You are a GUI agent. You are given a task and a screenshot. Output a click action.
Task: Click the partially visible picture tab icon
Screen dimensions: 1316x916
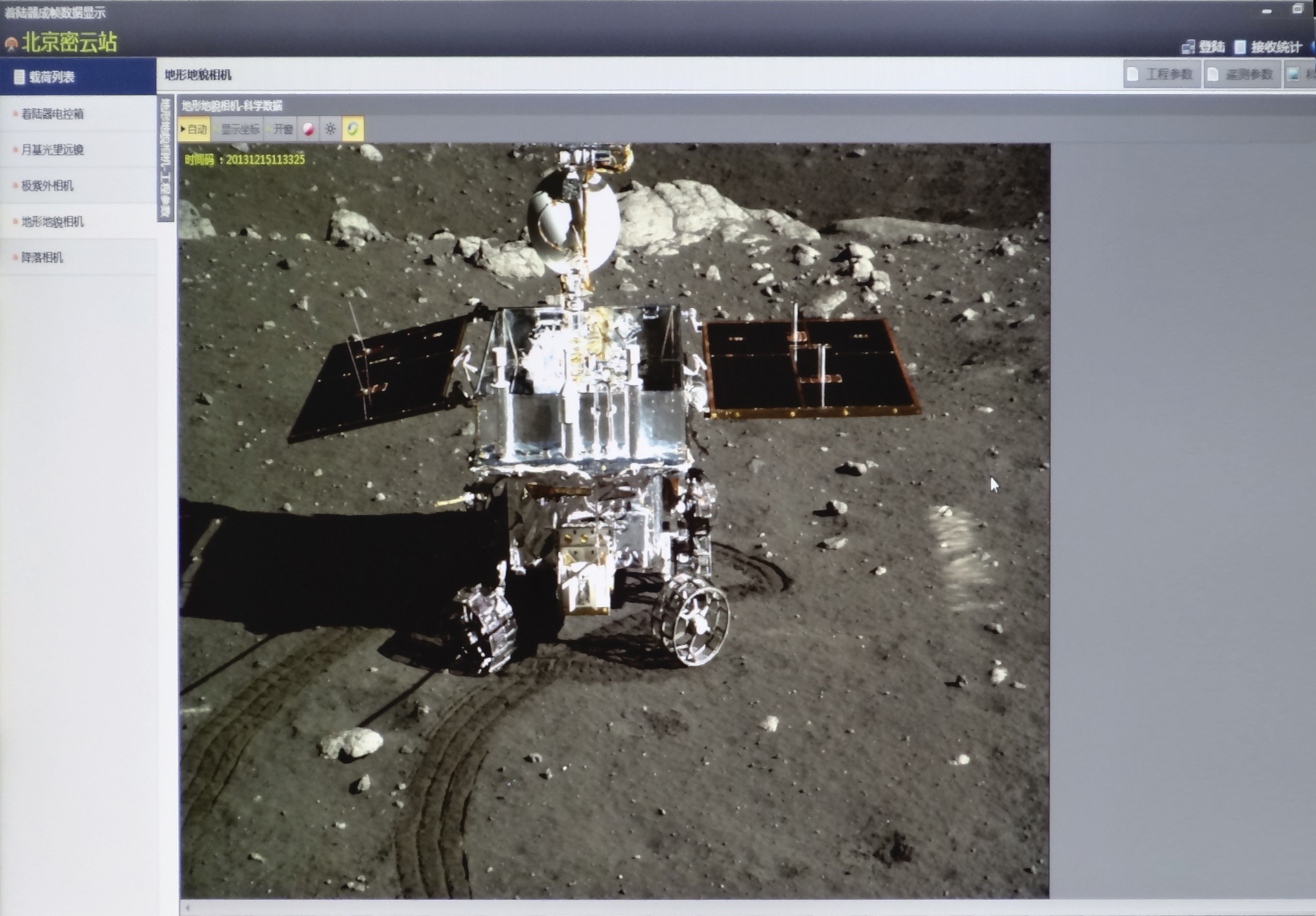coord(1293,74)
